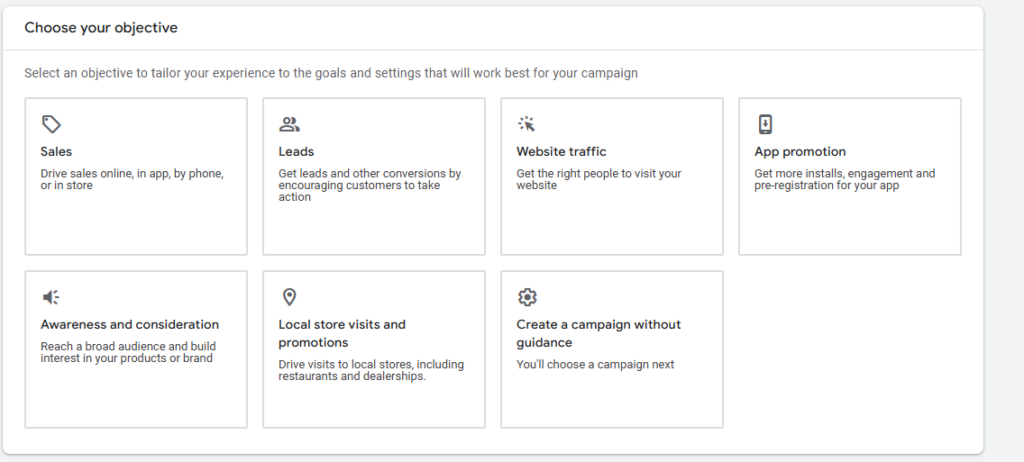Click 'You'll choose a campaign next' text
Screen dimensions: 1024x462
coord(595,365)
